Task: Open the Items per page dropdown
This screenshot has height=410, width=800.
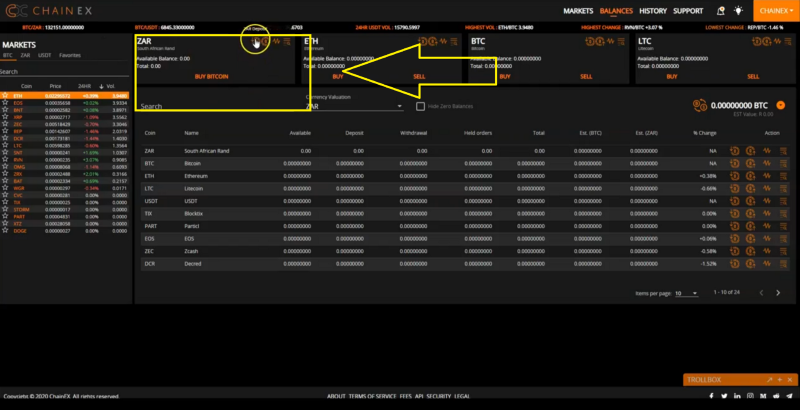Action: coord(686,293)
